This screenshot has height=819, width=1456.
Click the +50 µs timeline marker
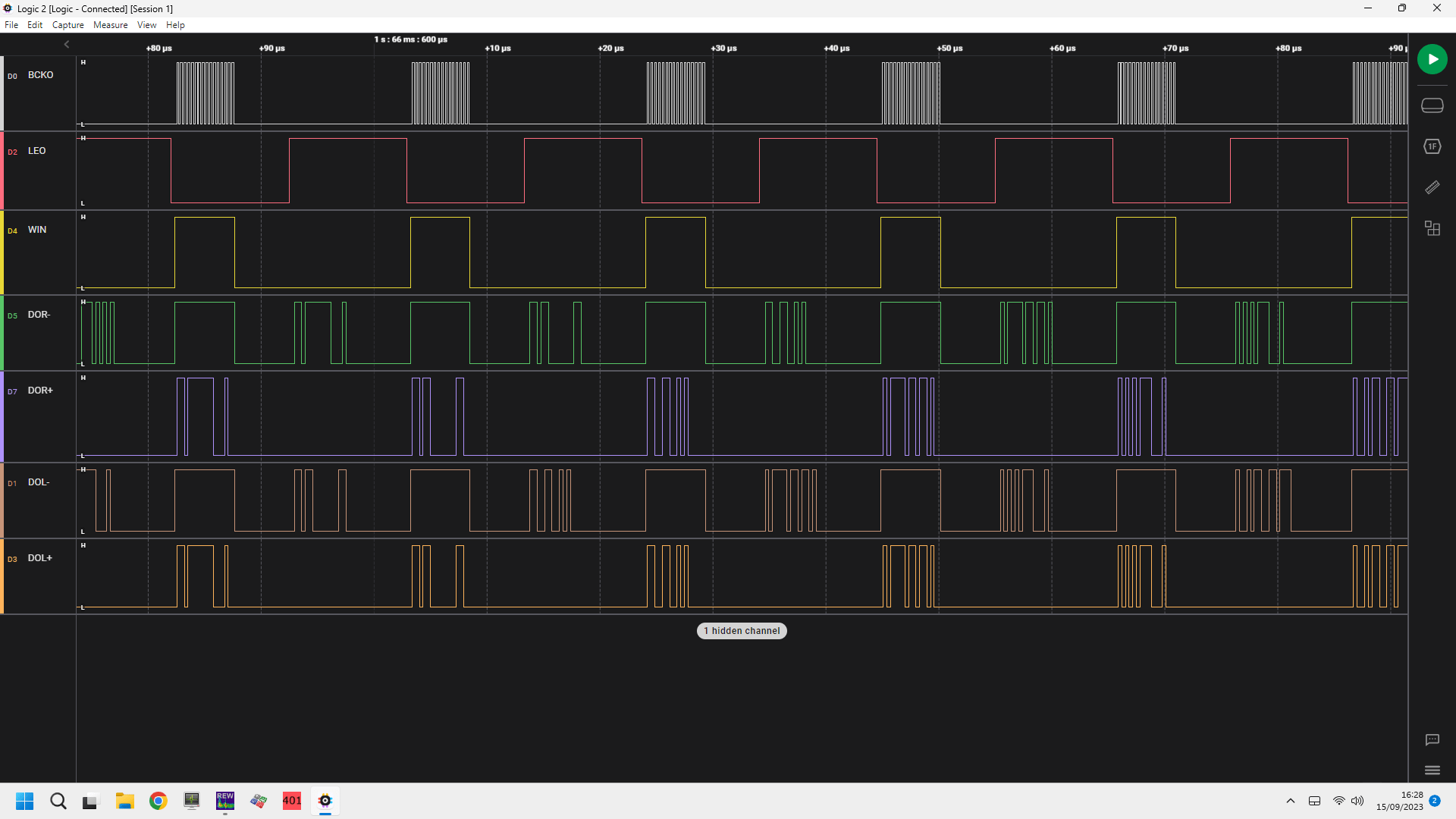coord(949,49)
